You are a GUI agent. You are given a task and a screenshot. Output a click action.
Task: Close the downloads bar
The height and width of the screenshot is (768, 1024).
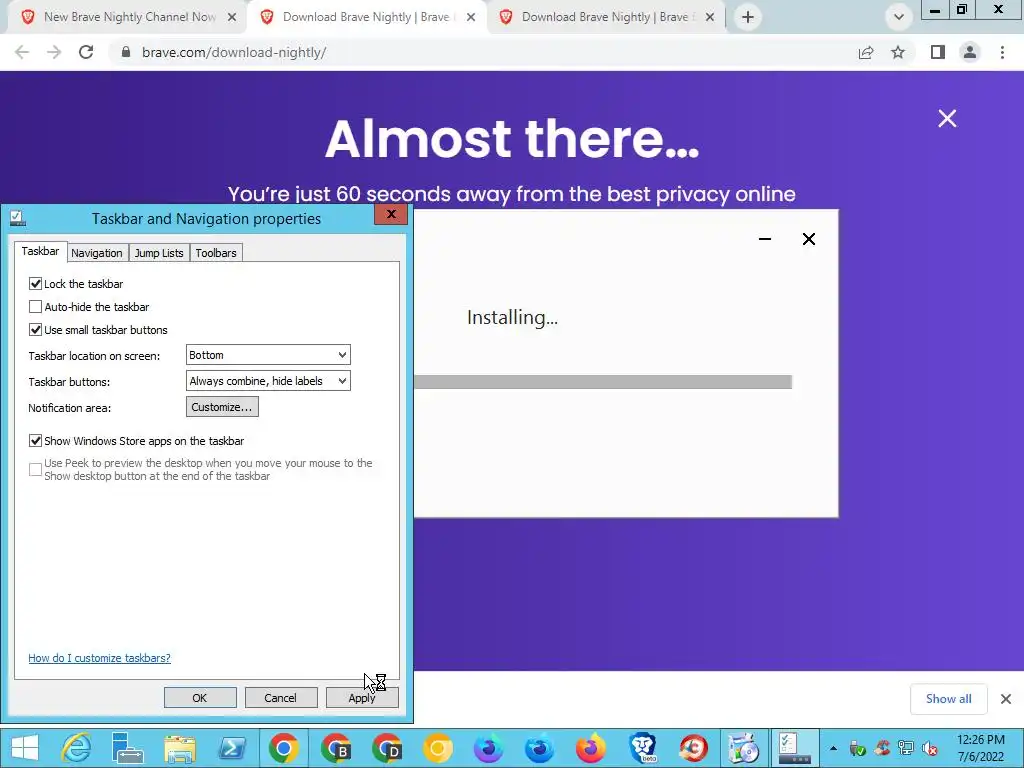[x=1006, y=699]
